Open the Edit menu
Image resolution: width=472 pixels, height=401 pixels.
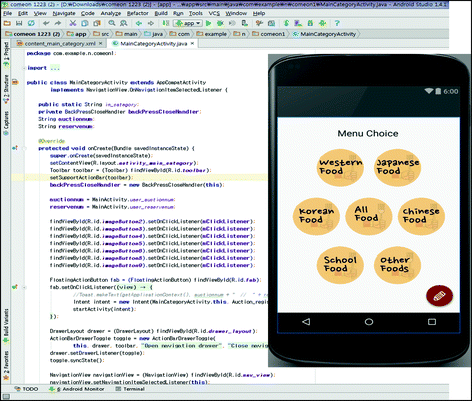point(23,13)
